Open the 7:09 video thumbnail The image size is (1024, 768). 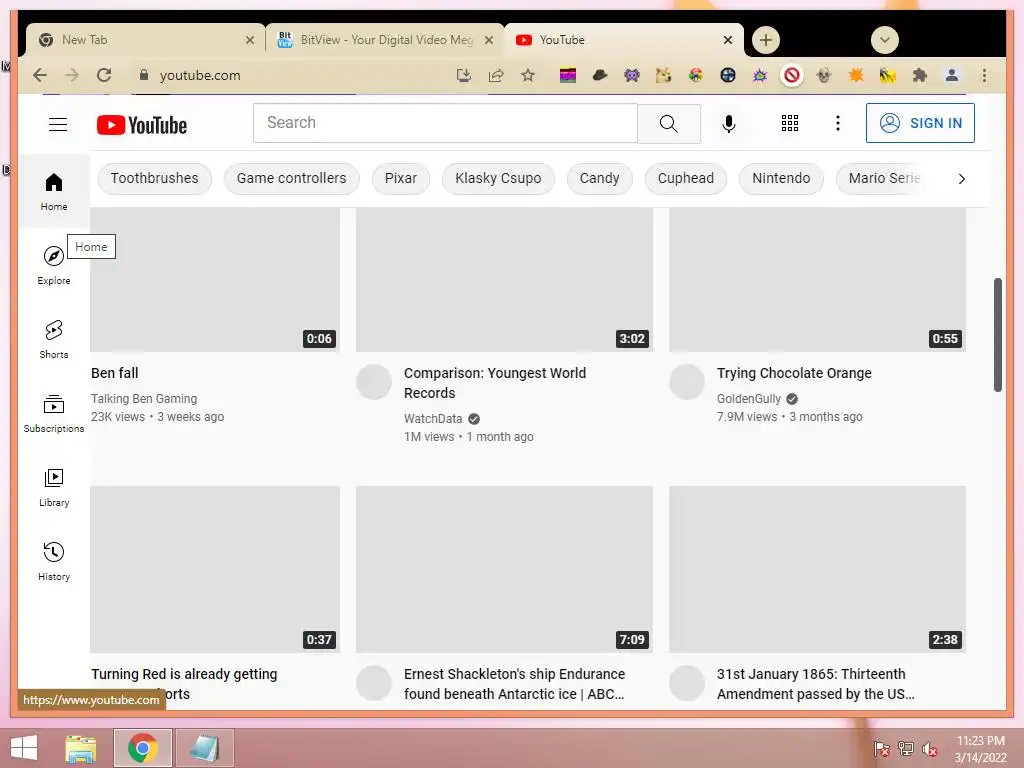click(x=504, y=569)
